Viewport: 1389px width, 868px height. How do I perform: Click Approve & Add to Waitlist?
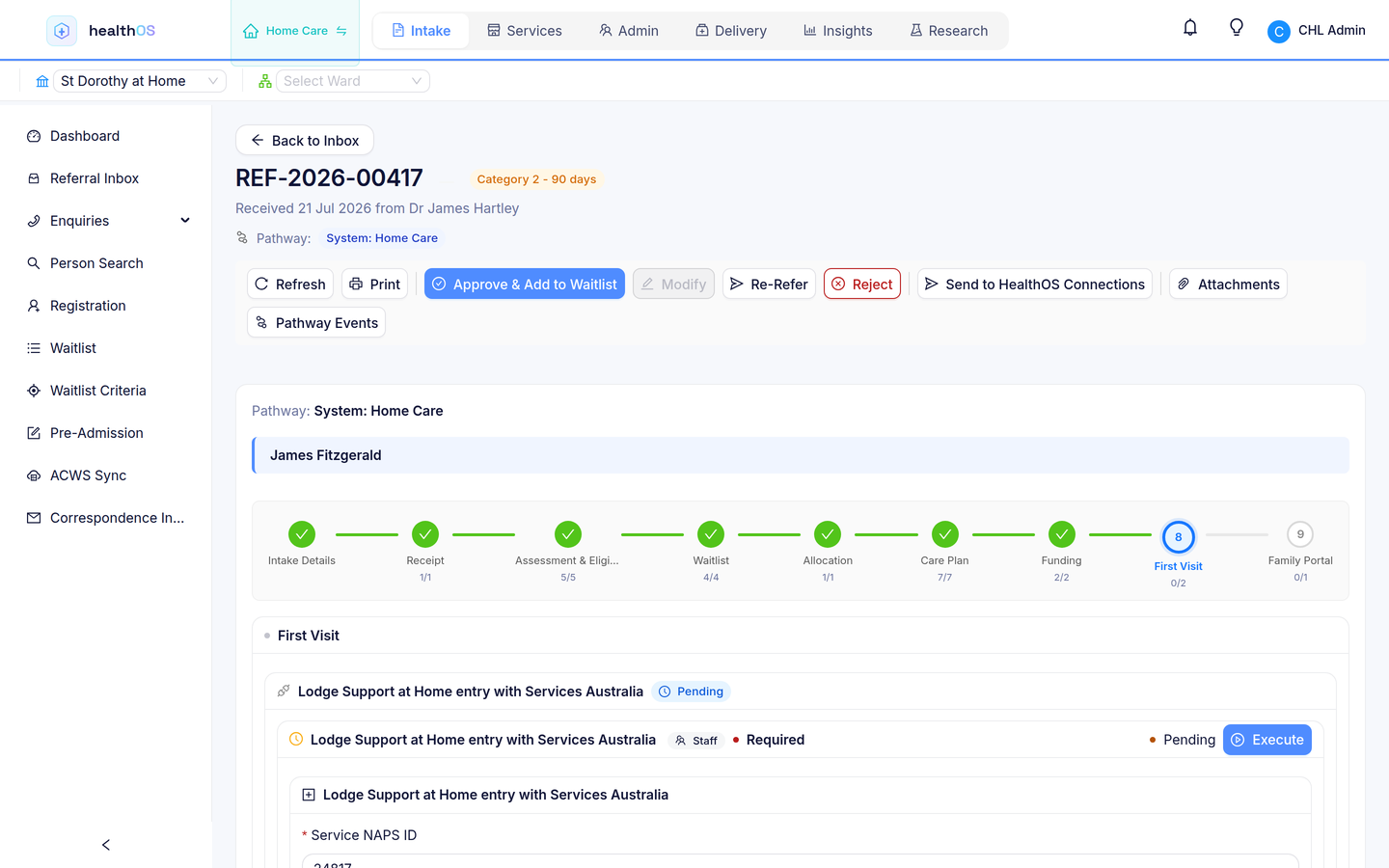point(525,284)
